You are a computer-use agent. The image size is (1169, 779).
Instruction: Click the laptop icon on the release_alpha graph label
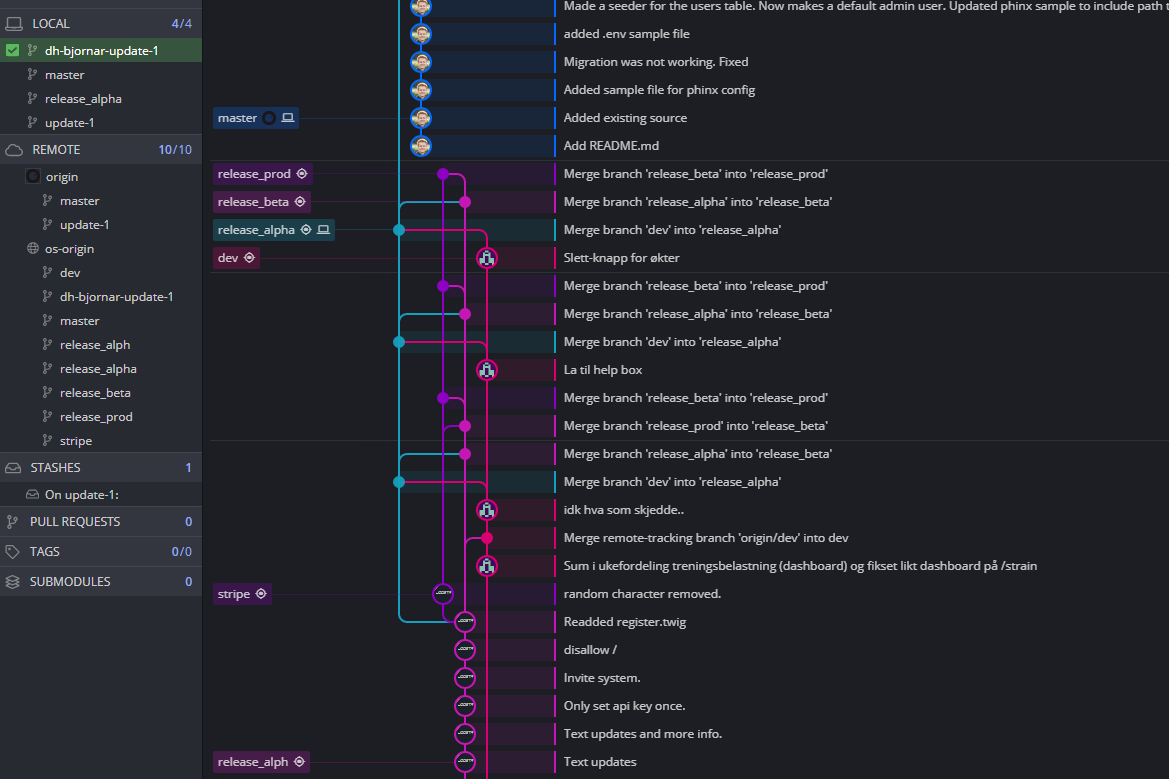[324, 230]
